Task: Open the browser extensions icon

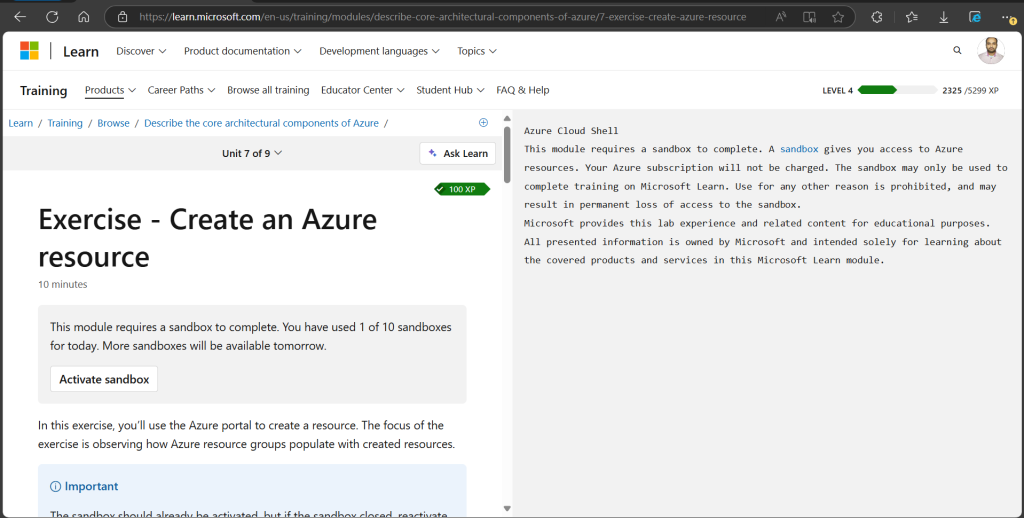Action: click(x=877, y=18)
